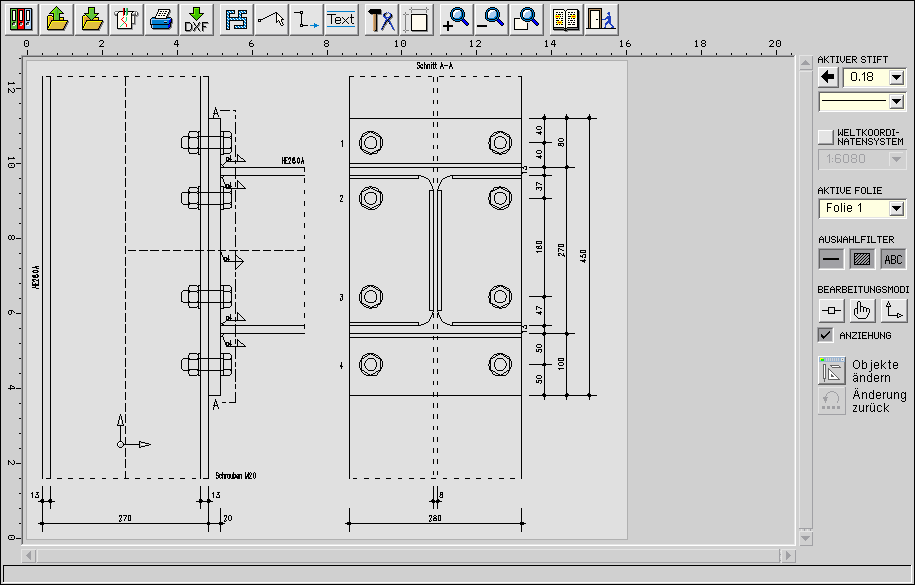Enable the Weltkoordinatensystem checkbox
This screenshot has width=915, height=585.
tap(825, 136)
